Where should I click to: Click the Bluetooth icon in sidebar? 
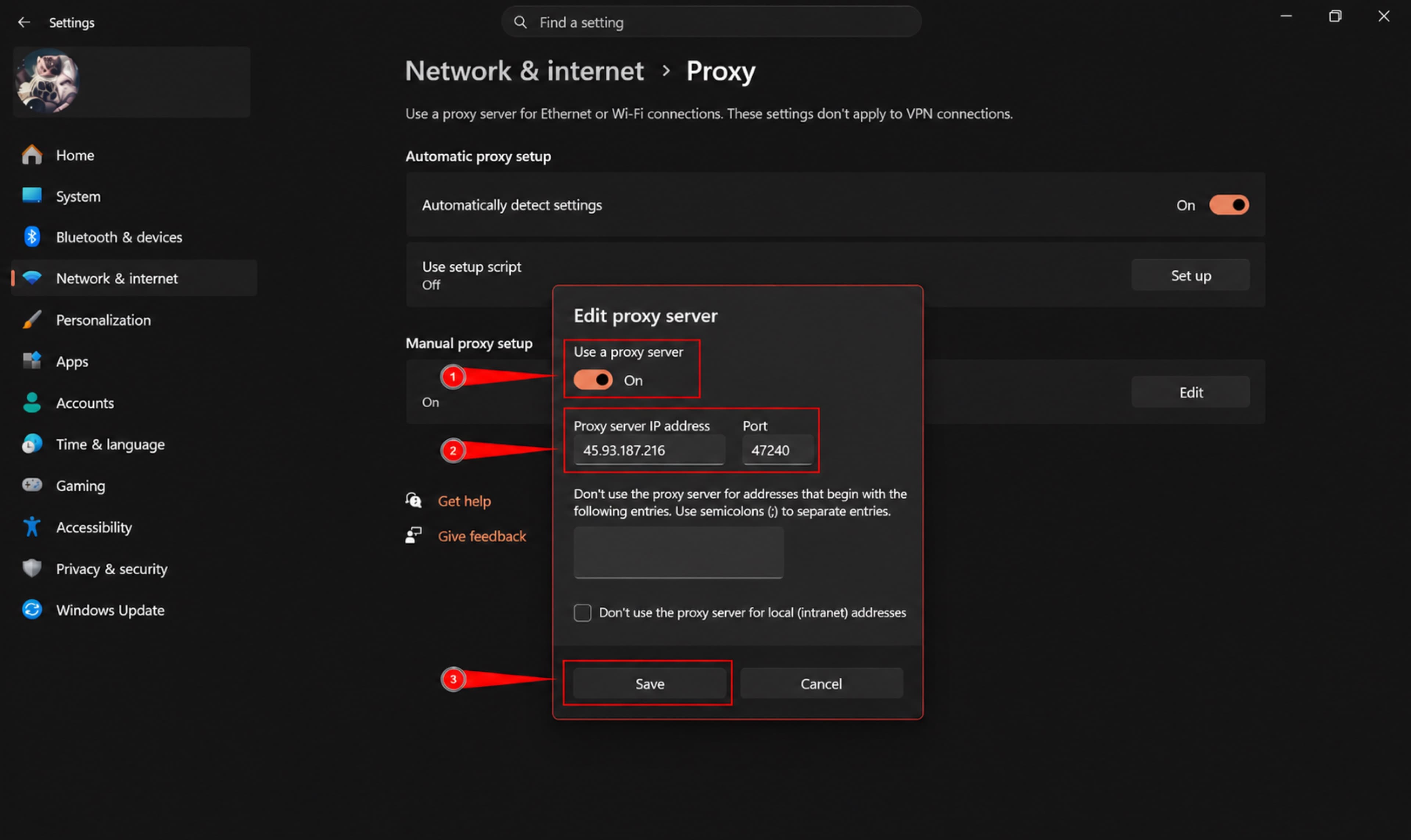32,237
